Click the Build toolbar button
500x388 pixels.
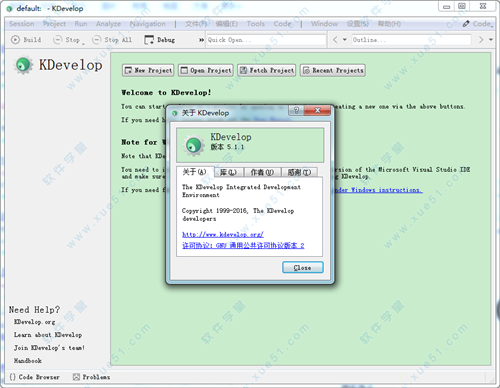tap(26, 40)
